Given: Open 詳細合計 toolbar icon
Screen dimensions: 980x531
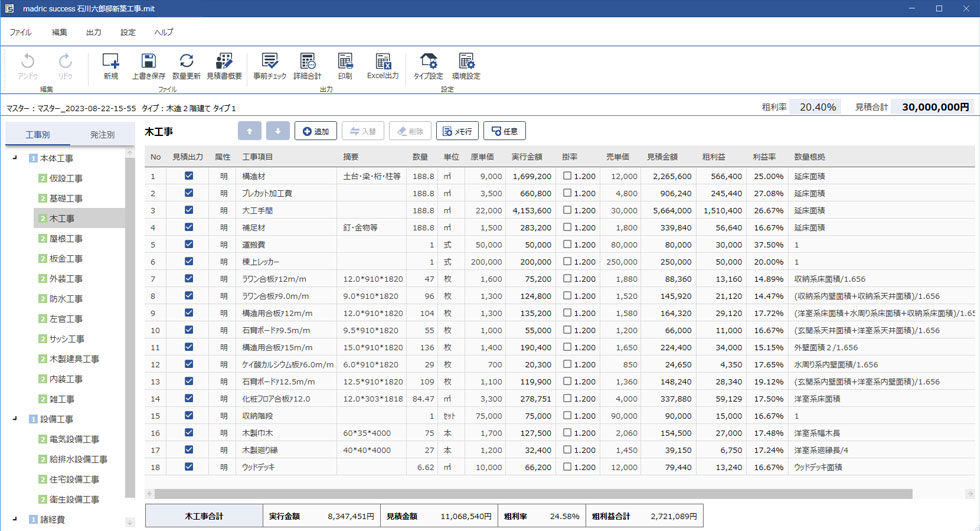Looking at the screenshot, I should [308, 61].
